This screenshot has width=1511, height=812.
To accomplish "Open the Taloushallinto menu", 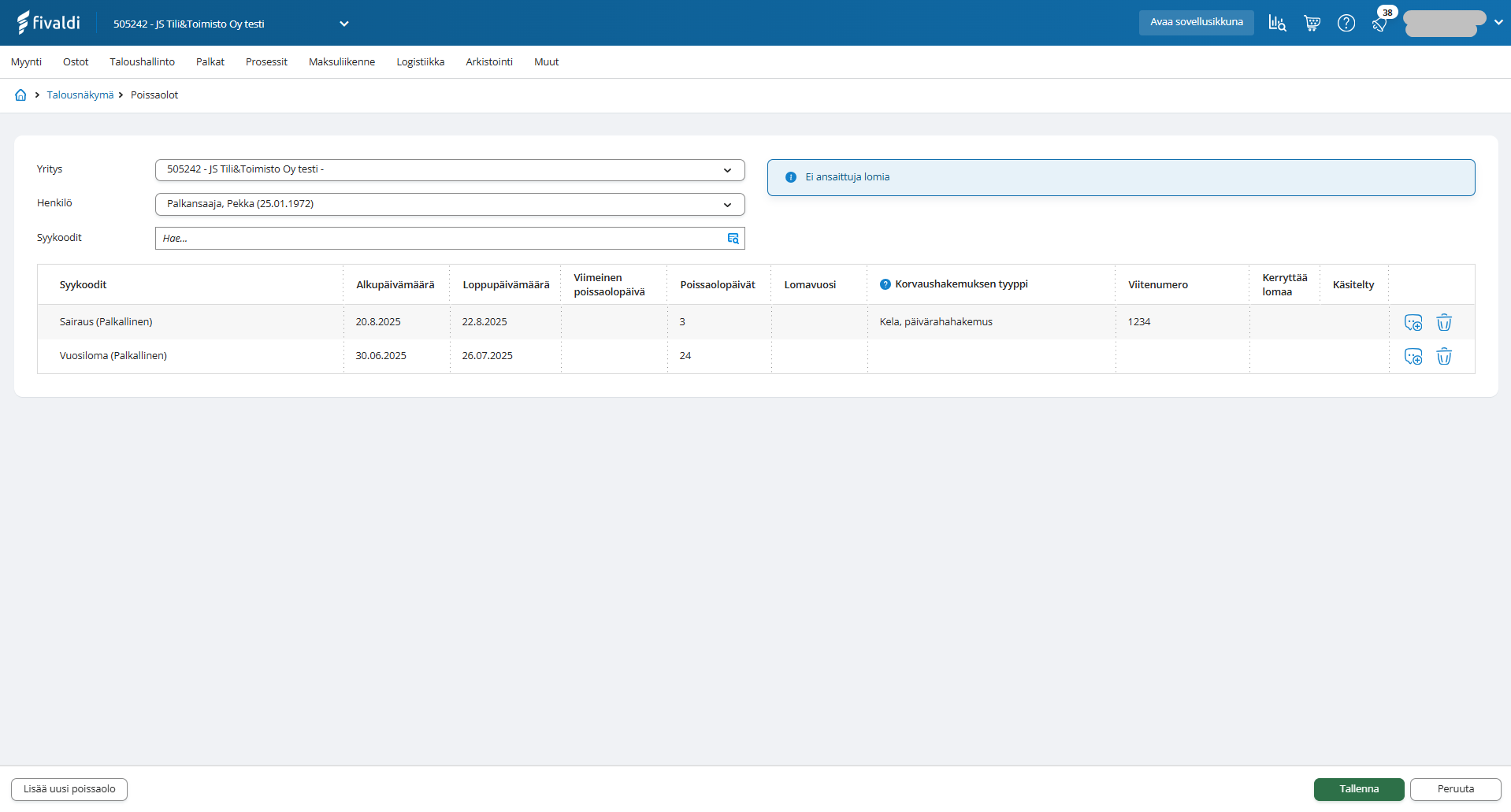I will [x=142, y=62].
